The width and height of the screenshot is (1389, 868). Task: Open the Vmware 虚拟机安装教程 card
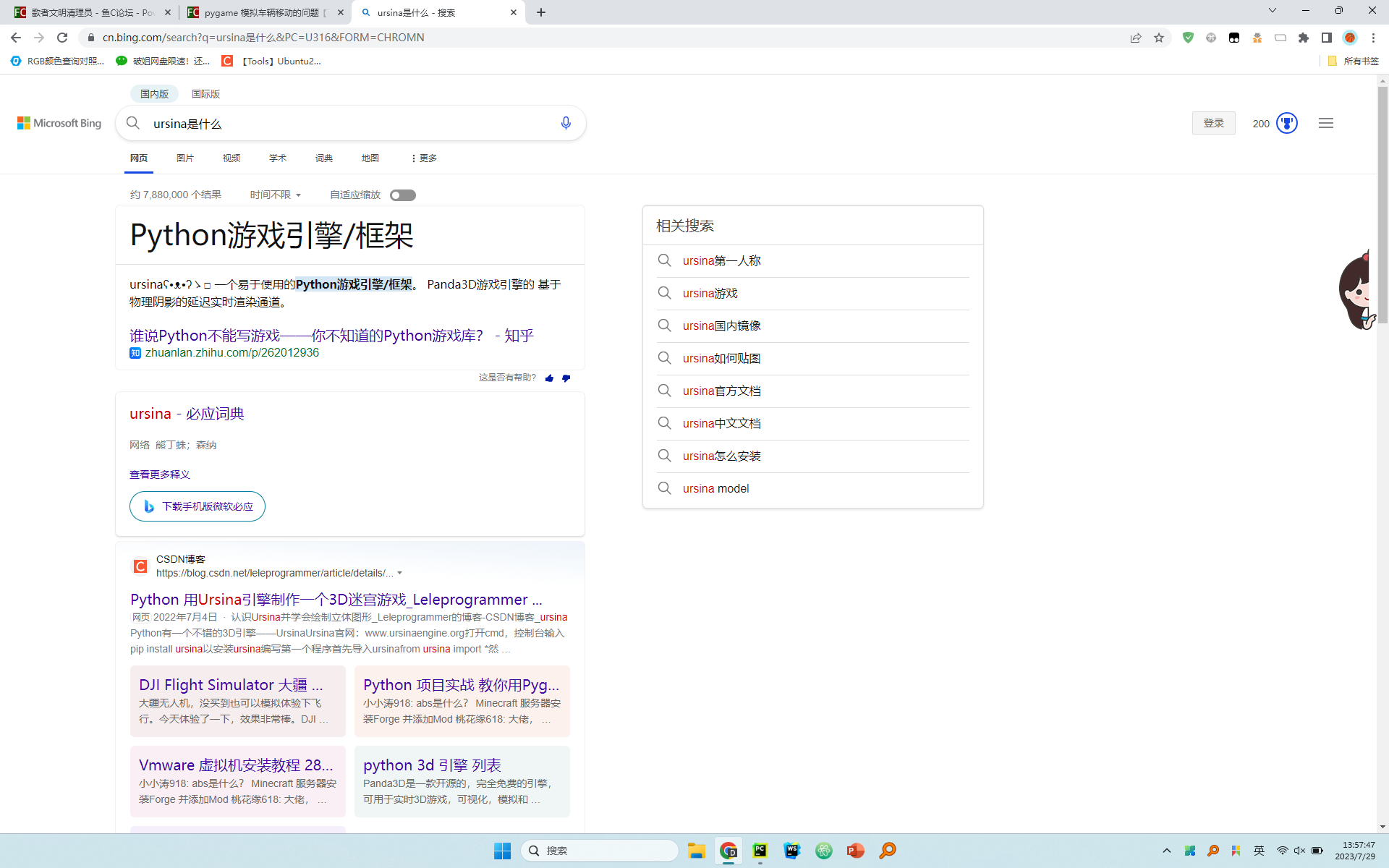click(238, 781)
